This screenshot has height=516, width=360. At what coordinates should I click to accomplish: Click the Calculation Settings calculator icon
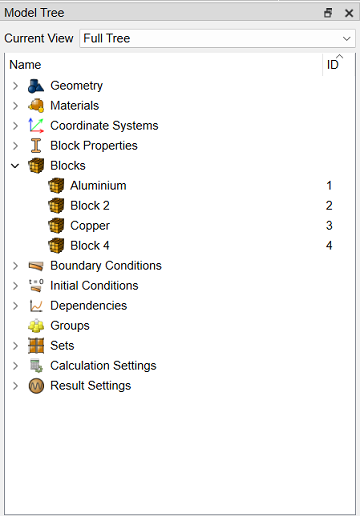[x=36, y=366]
